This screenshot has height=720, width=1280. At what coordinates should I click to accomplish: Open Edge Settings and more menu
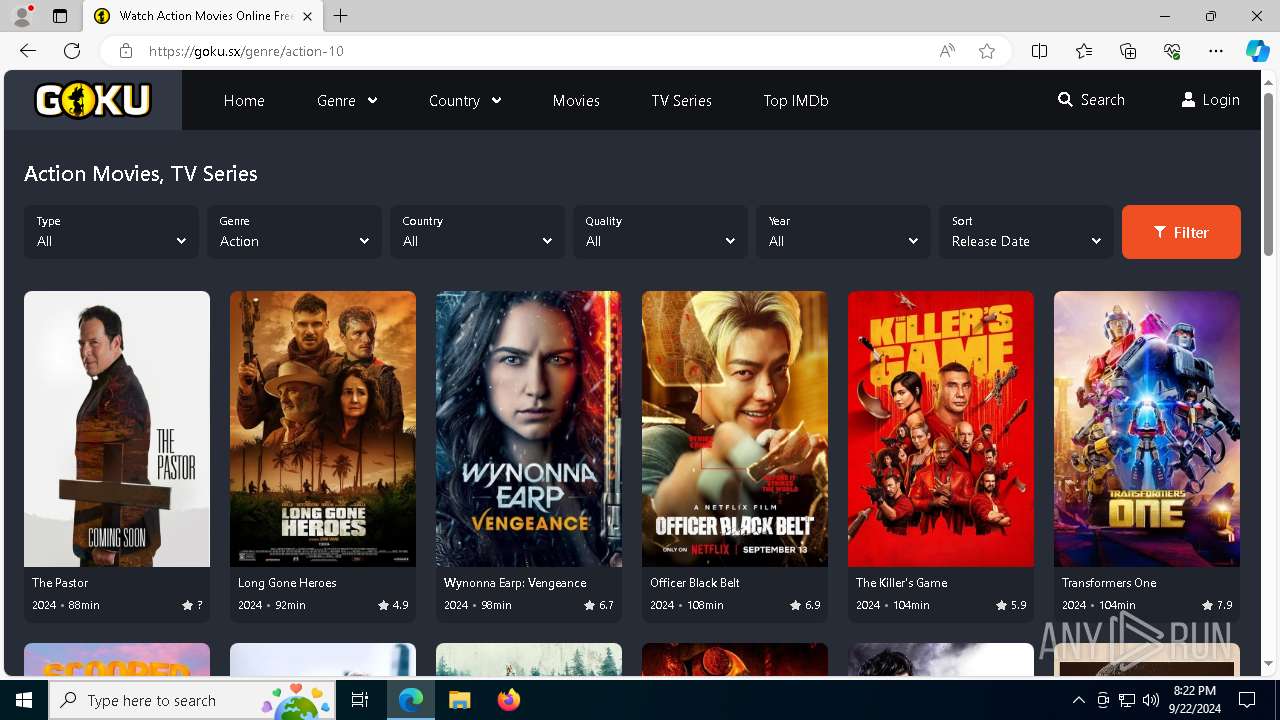[x=1216, y=51]
